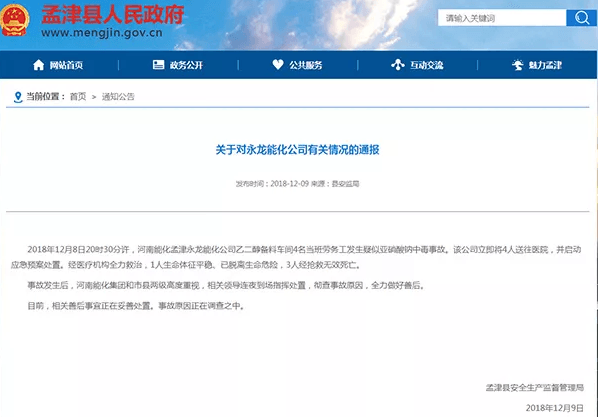Click the 首页 breadcrumb link
Viewport: 599px width, 419px height.
[78, 97]
